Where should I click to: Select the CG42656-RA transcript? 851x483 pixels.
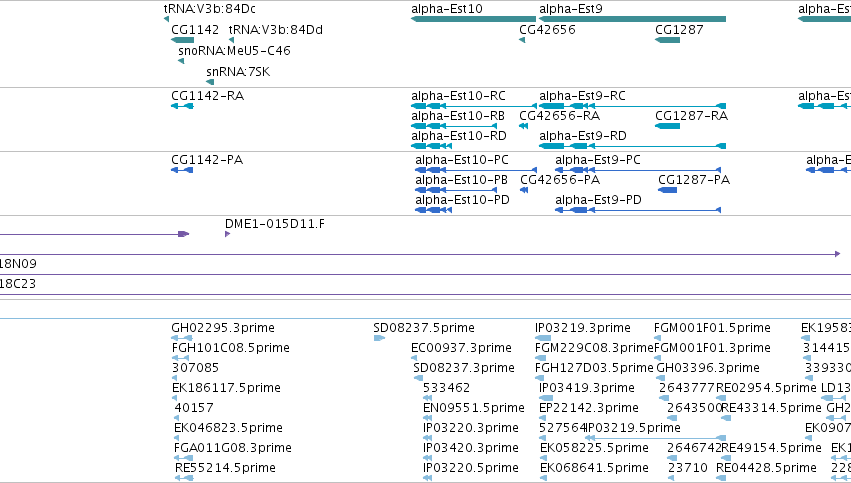click(x=560, y=116)
